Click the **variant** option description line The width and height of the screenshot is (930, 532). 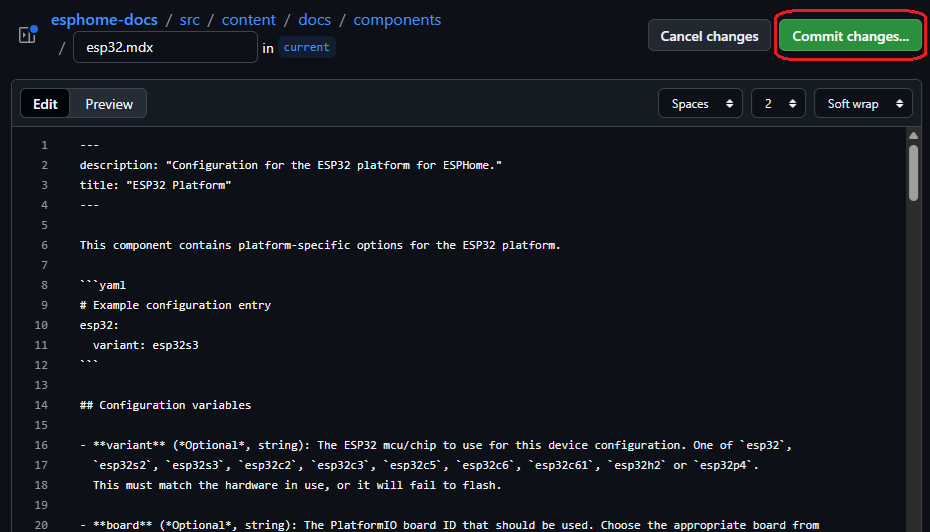436,445
